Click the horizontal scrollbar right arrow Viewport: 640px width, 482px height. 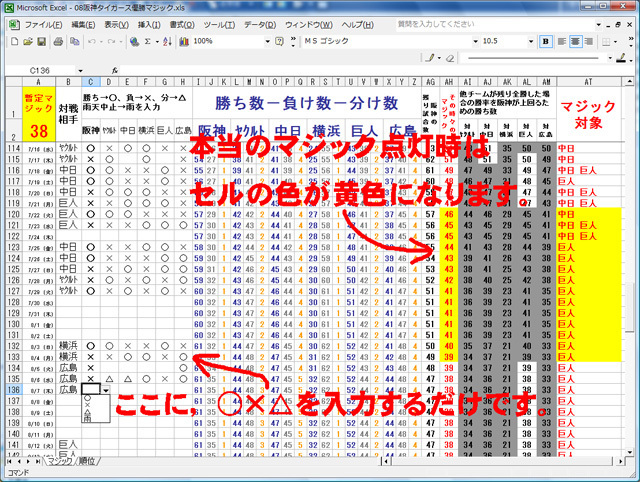click(620, 462)
